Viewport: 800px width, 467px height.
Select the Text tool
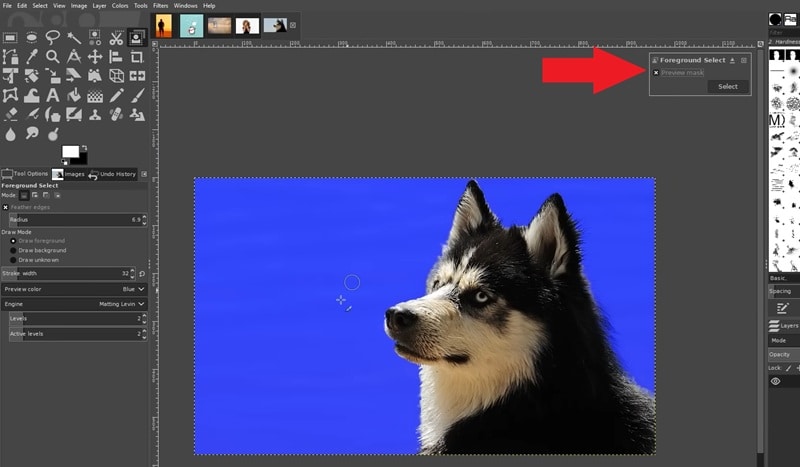53,95
